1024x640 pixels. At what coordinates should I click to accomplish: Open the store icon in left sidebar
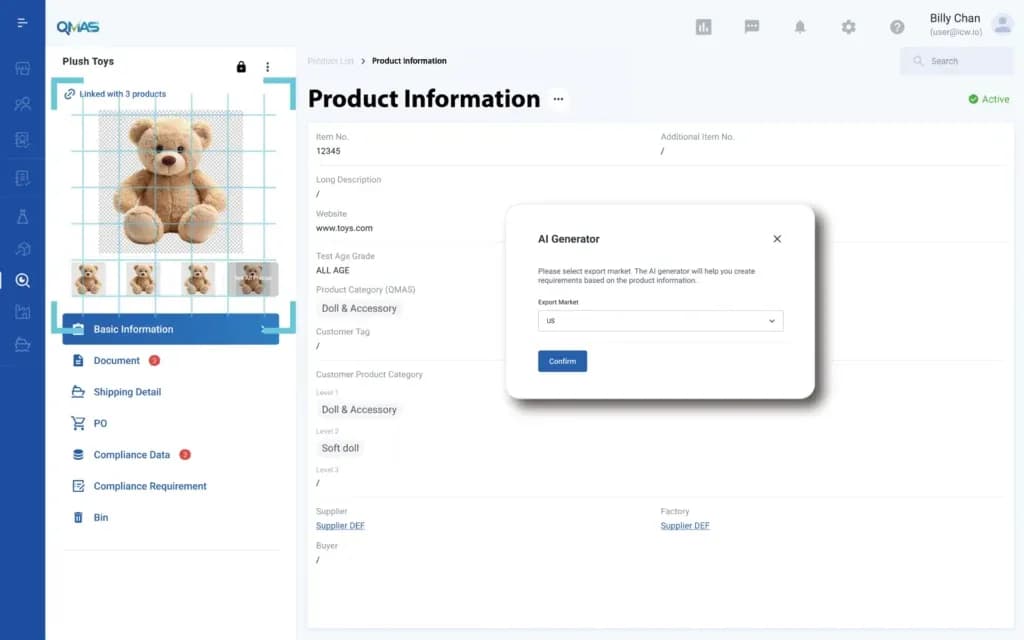[22, 68]
